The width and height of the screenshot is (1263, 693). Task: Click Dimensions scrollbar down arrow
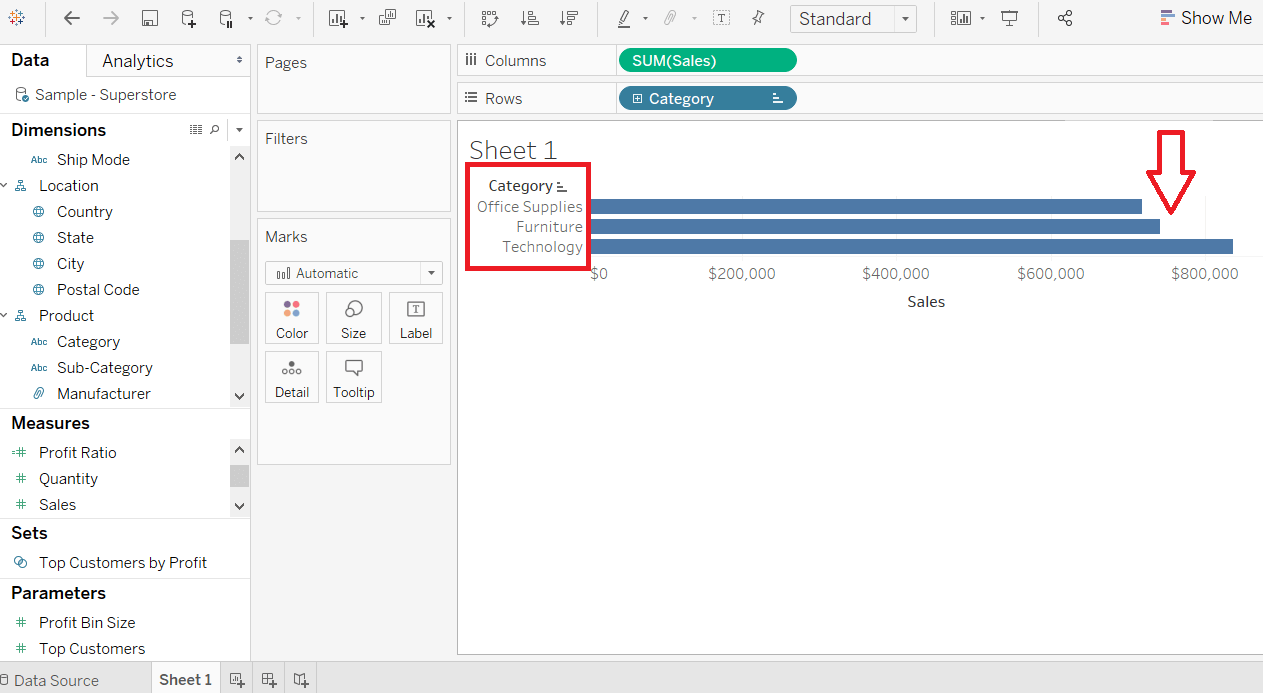click(239, 396)
